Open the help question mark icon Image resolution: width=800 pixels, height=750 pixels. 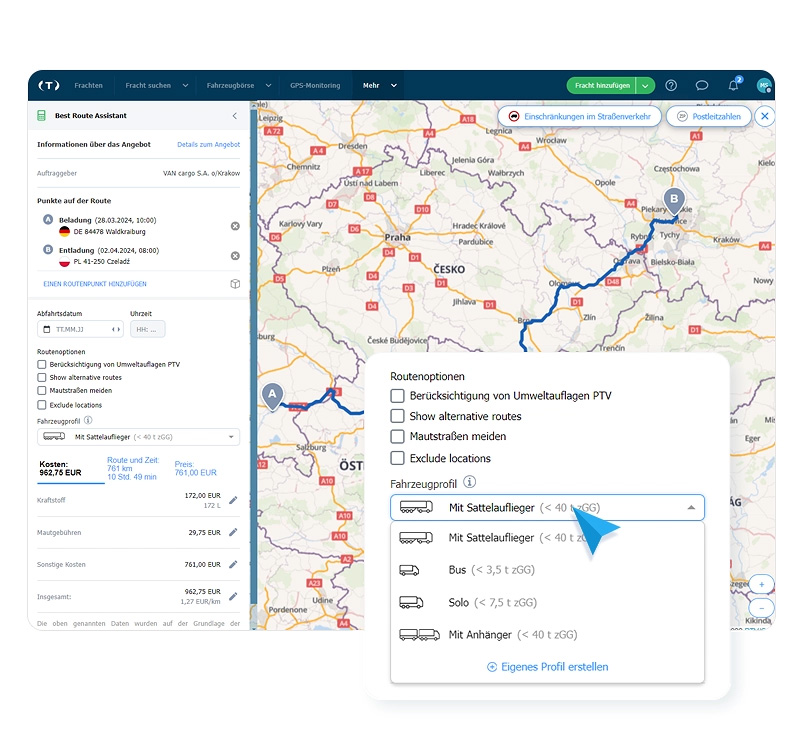pos(671,85)
